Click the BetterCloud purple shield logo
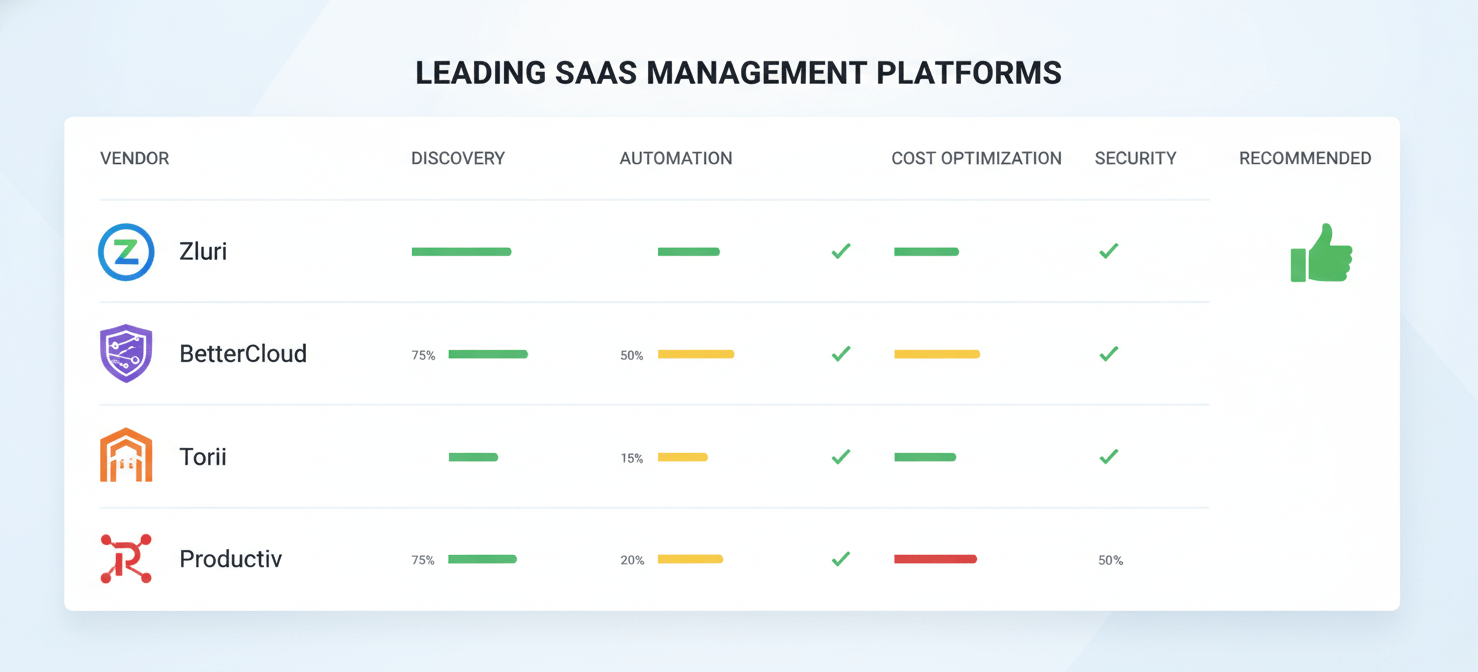Viewport: 1478px width, 672px height. 126,354
